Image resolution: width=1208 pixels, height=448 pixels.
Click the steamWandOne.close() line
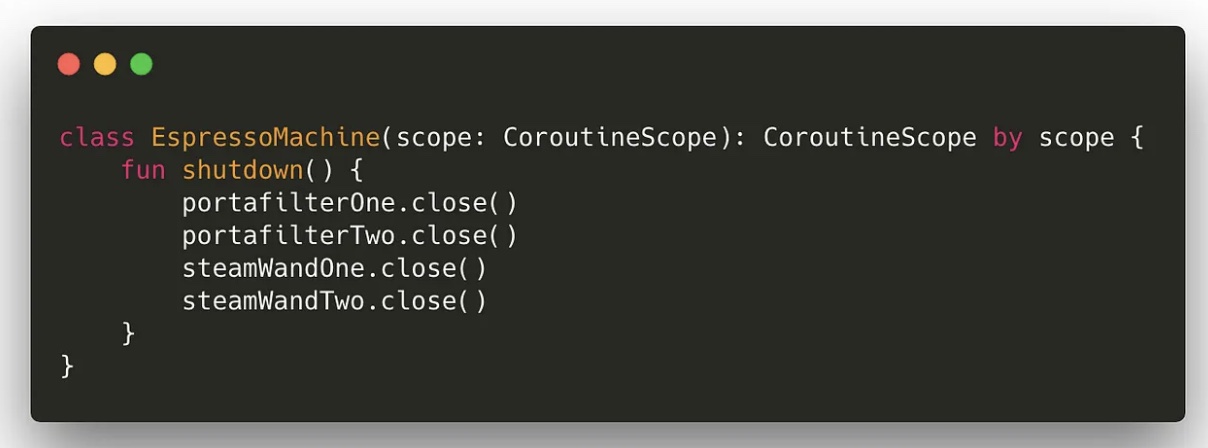click(335, 268)
